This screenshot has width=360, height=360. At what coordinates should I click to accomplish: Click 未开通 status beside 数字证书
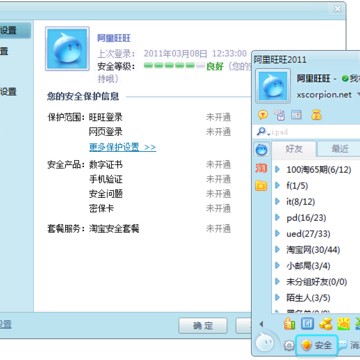218,164
